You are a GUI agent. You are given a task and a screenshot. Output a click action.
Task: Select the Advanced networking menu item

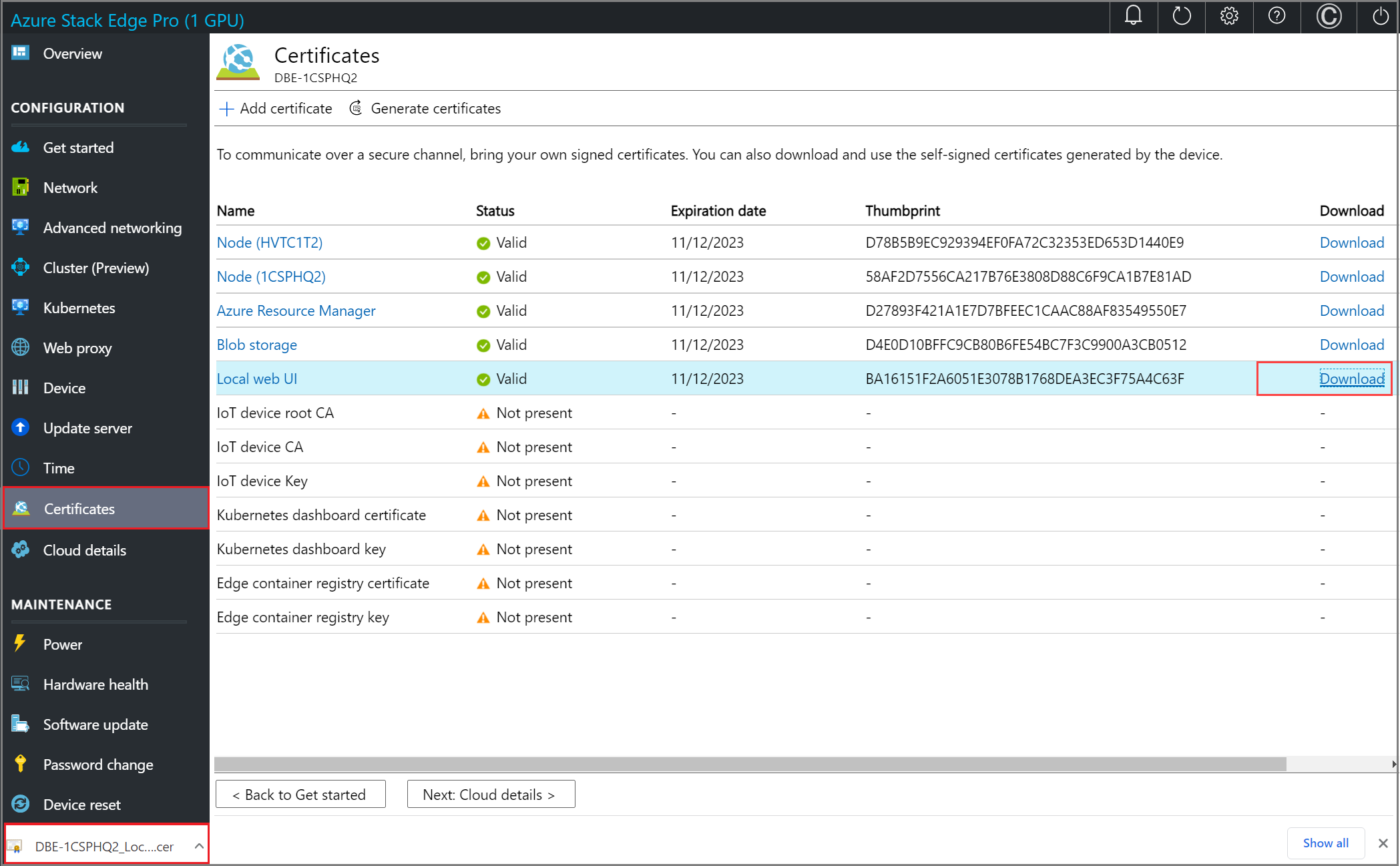(x=112, y=227)
